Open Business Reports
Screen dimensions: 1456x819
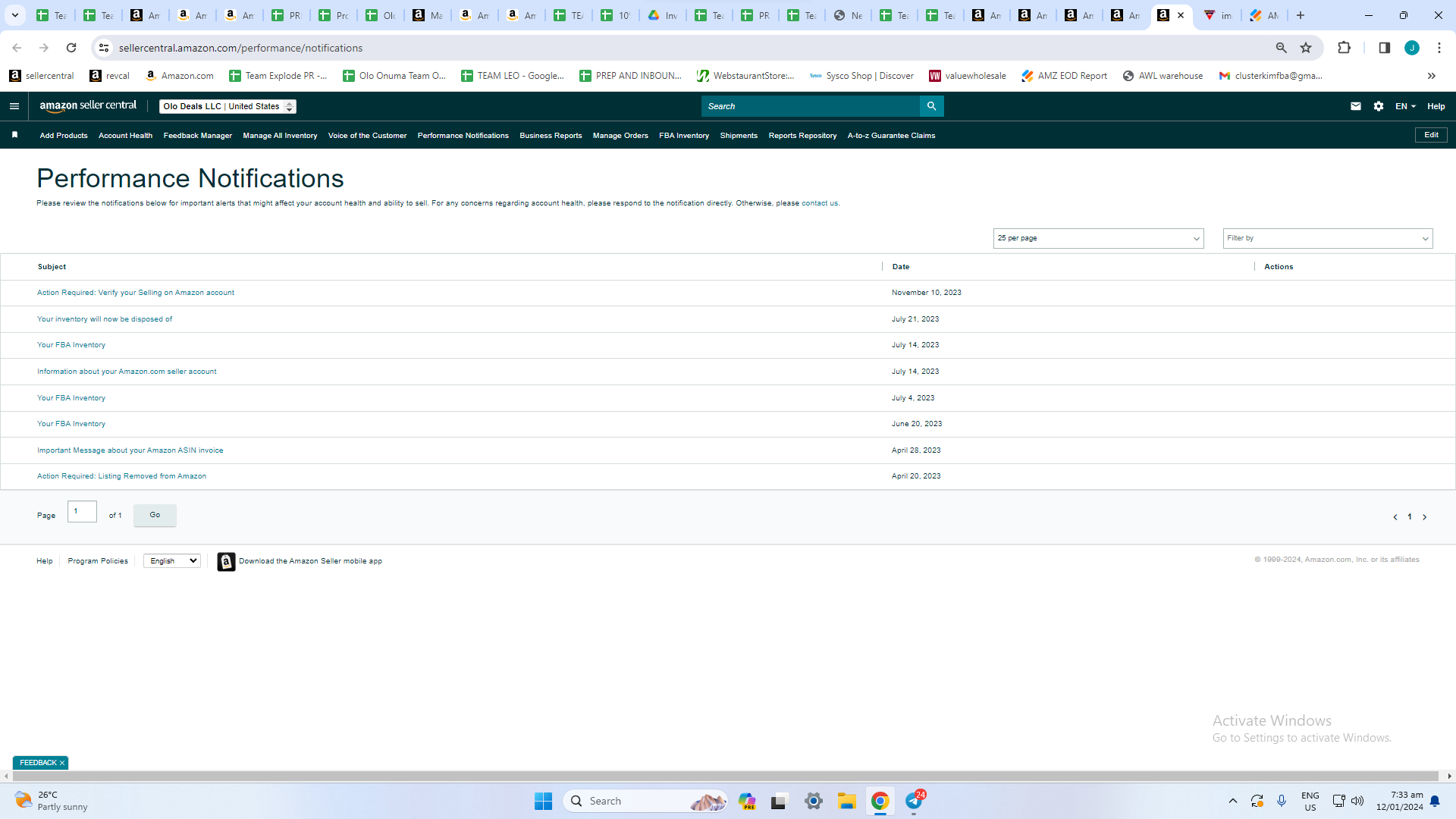pos(551,136)
